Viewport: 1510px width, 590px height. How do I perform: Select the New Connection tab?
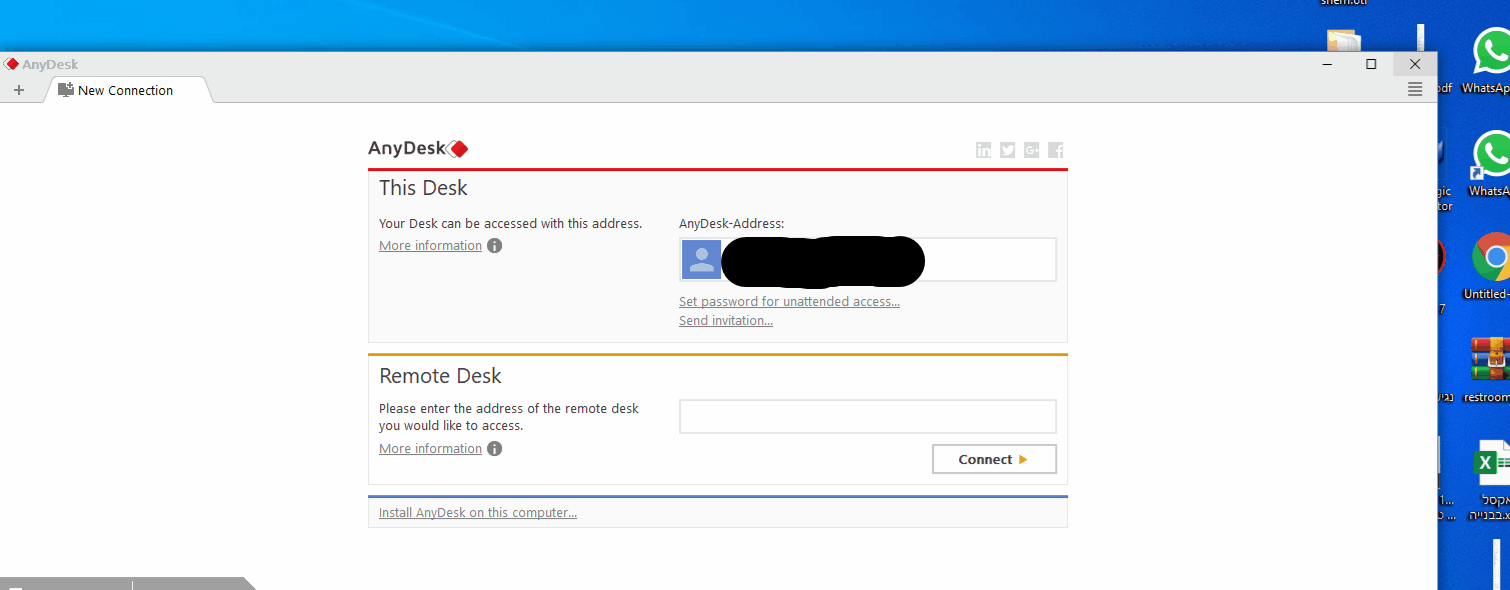click(x=126, y=90)
